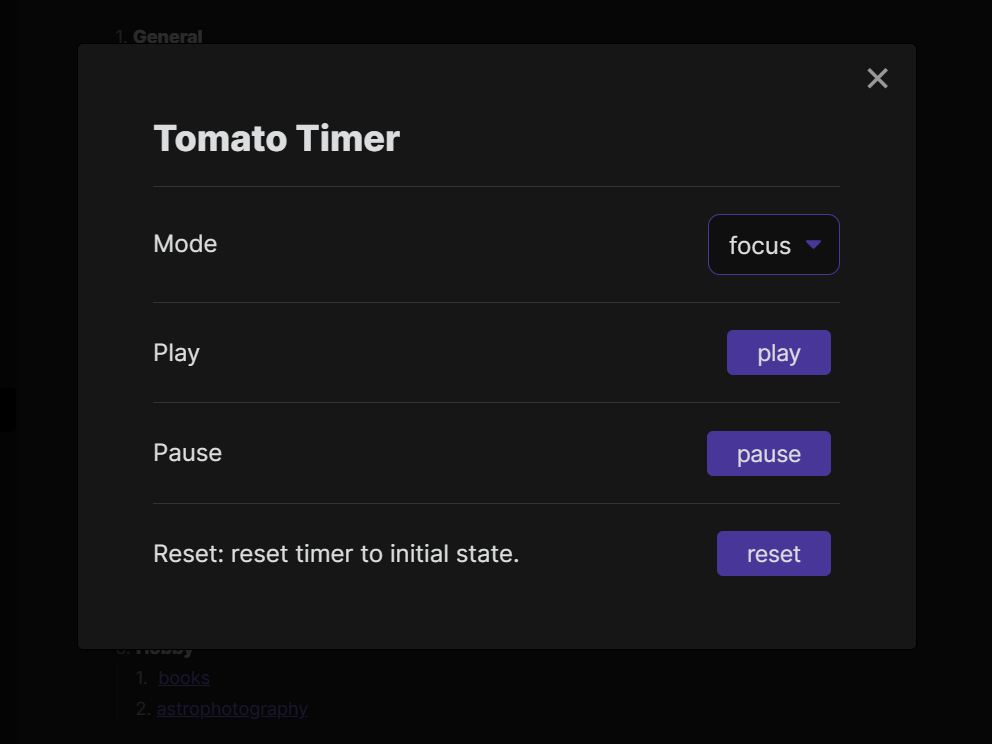This screenshot has height=744, width=992.
Task: Click the Play row label text
Action: (x=176, y=352)
